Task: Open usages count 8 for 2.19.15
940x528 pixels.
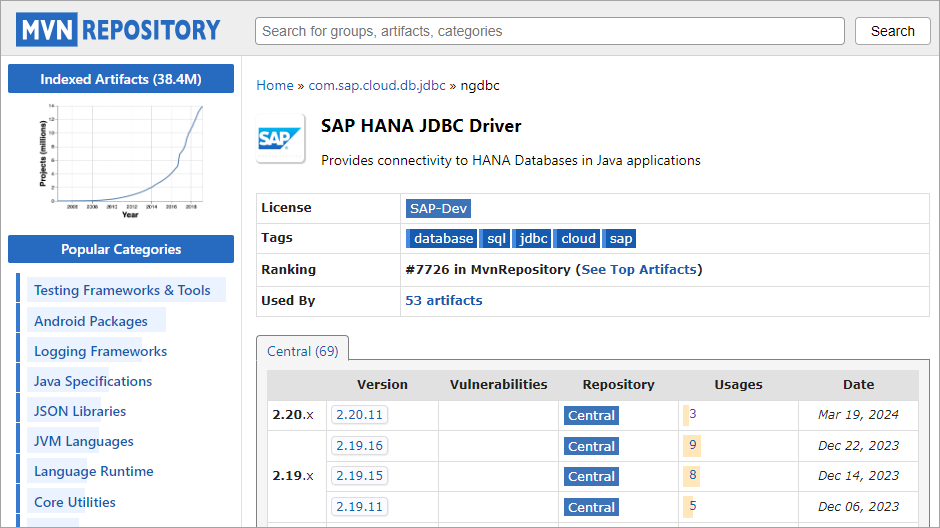Action: pyautogui.click(x=692, y=475)
